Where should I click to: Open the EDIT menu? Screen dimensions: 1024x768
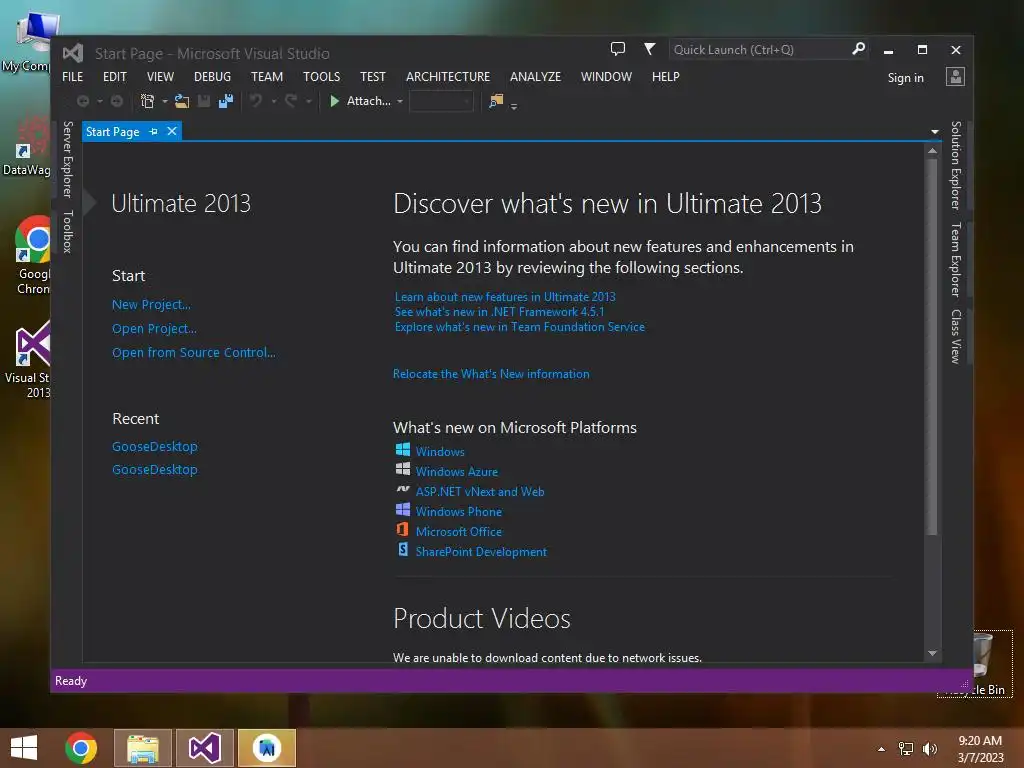point(114,77)
